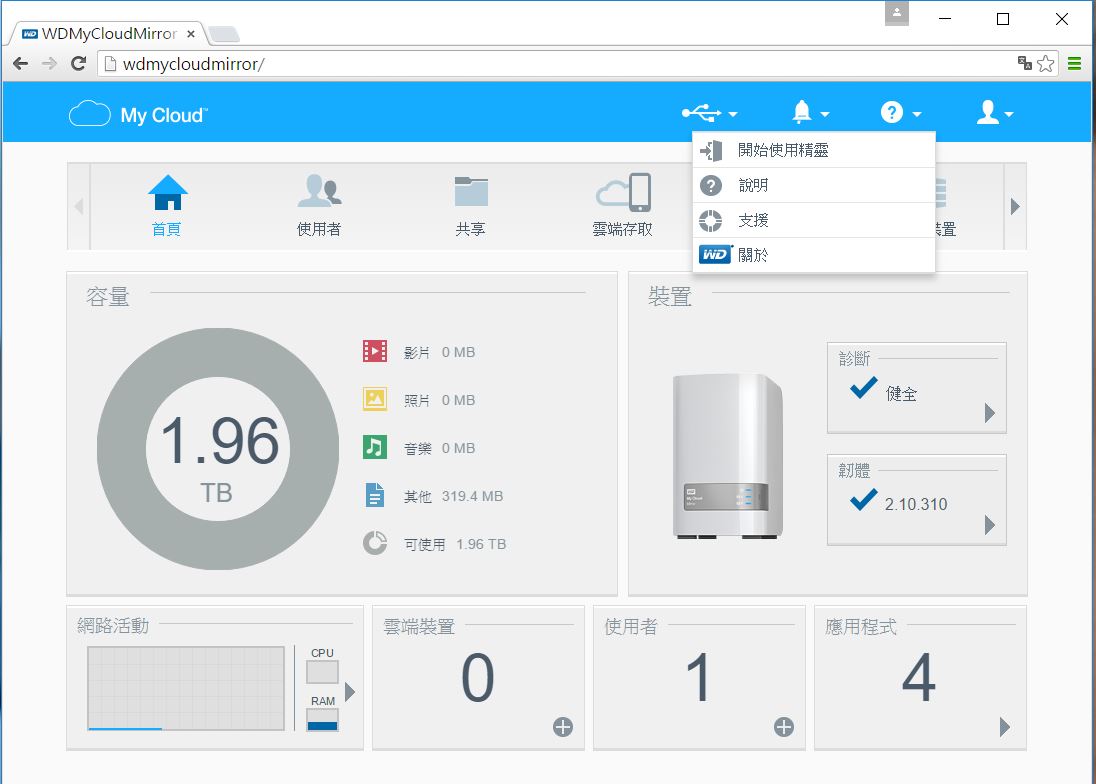
Task: Click the 照片 photo icon
Action: tap(375, 399)
